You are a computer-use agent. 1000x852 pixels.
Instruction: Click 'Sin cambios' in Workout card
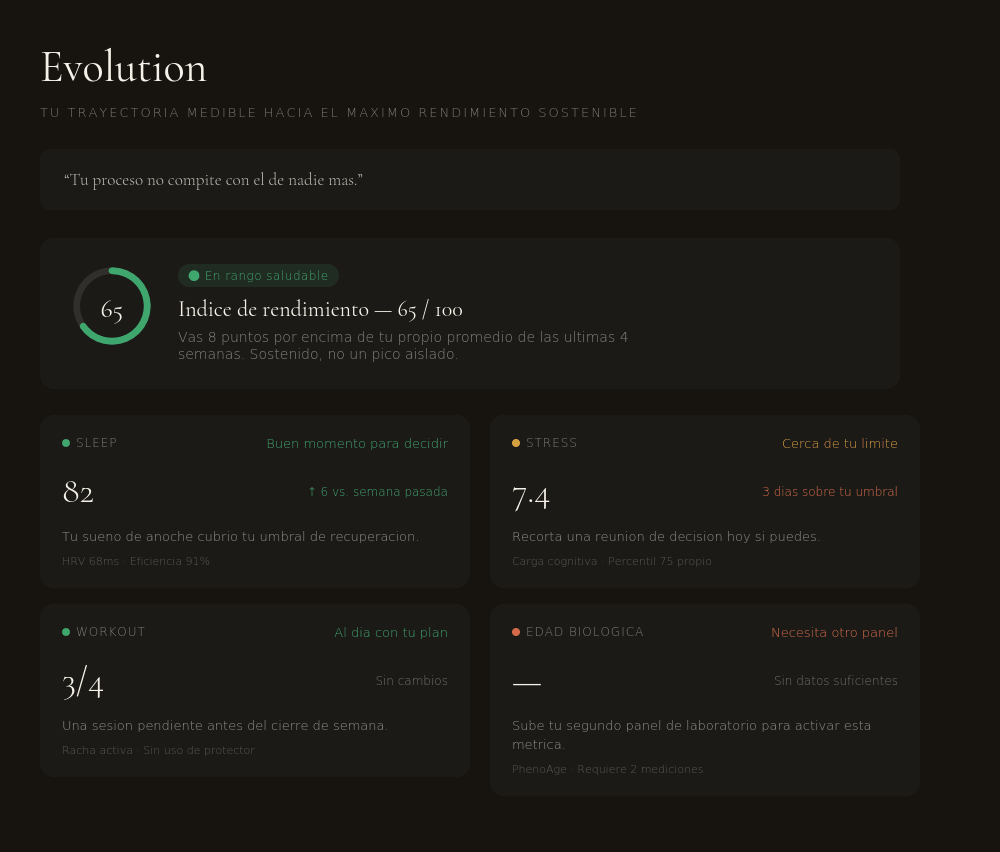point(411,680)
